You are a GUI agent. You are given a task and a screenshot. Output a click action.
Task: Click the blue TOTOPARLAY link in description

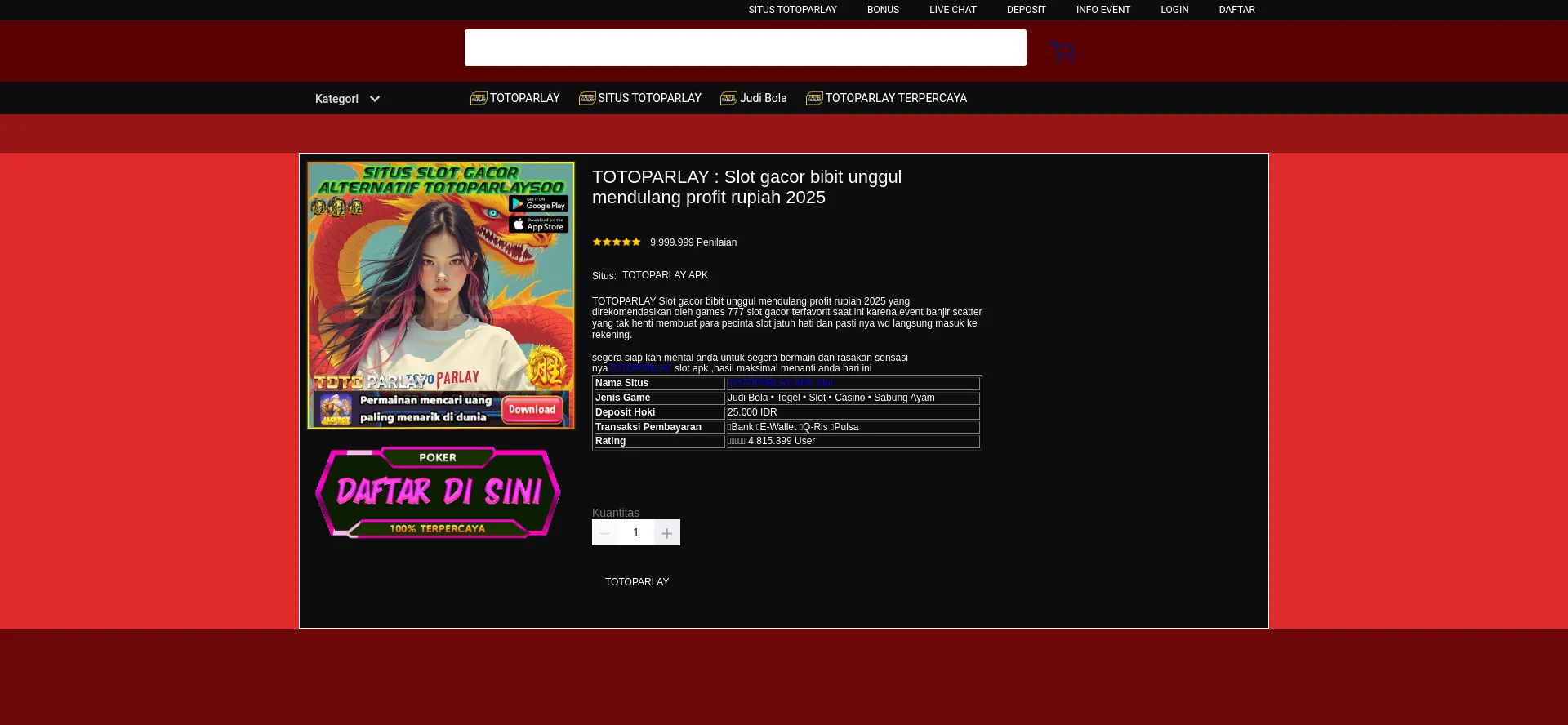tap(639, 368)
